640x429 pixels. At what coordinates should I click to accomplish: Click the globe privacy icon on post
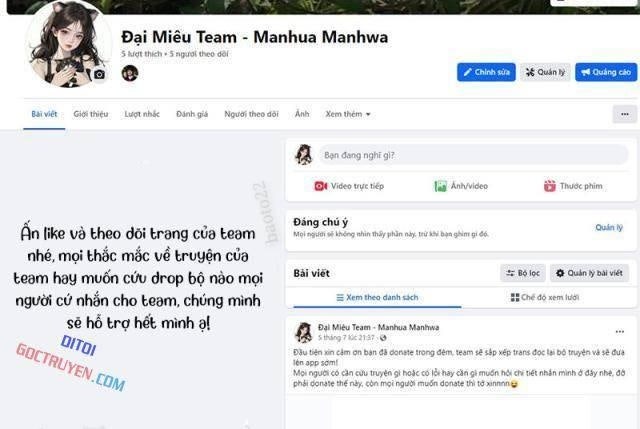(x=383, y=338)
